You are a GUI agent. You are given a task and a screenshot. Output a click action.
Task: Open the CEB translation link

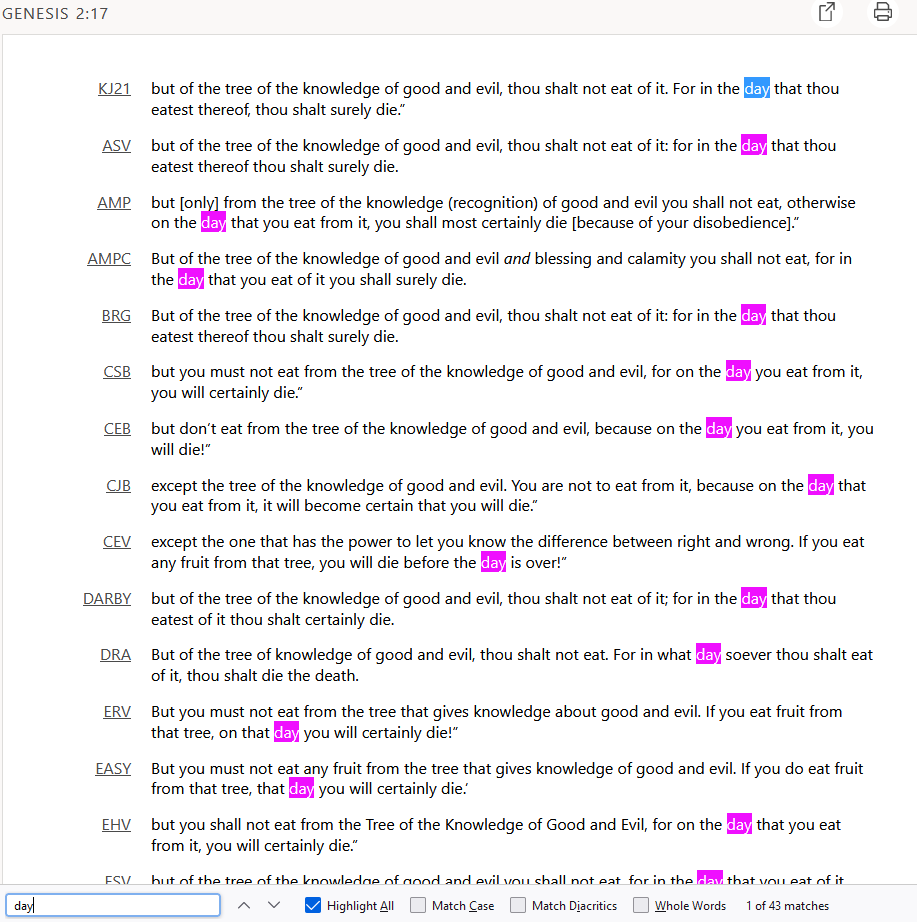pyautogui.click(x=117, y=429)
